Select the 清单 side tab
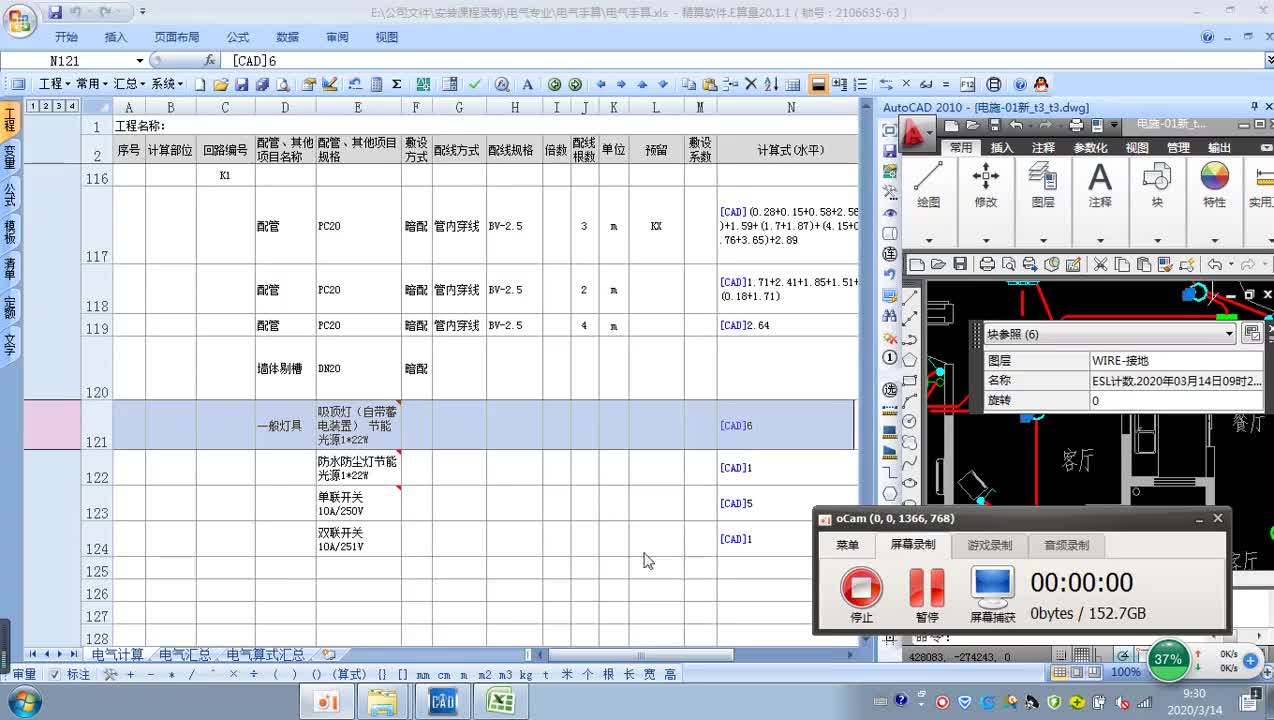 pyautogui.click(x=10, y=268)
